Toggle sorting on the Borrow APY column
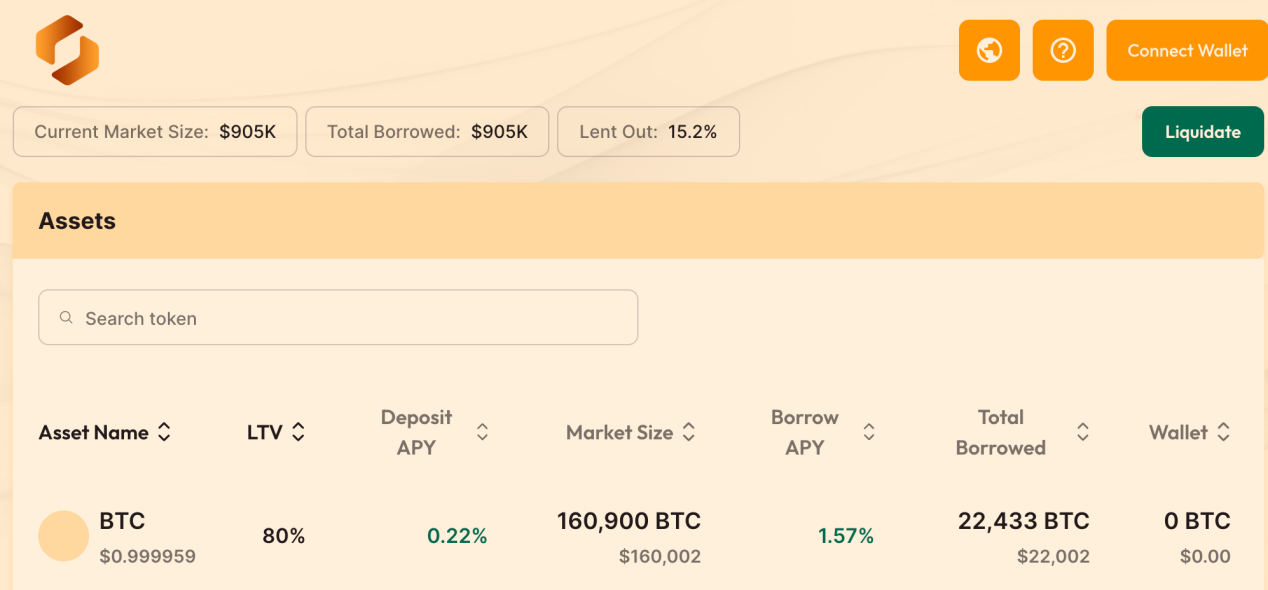Image resolution: width=1268 pixels, height=590 pixels. (x=869, y=432)
